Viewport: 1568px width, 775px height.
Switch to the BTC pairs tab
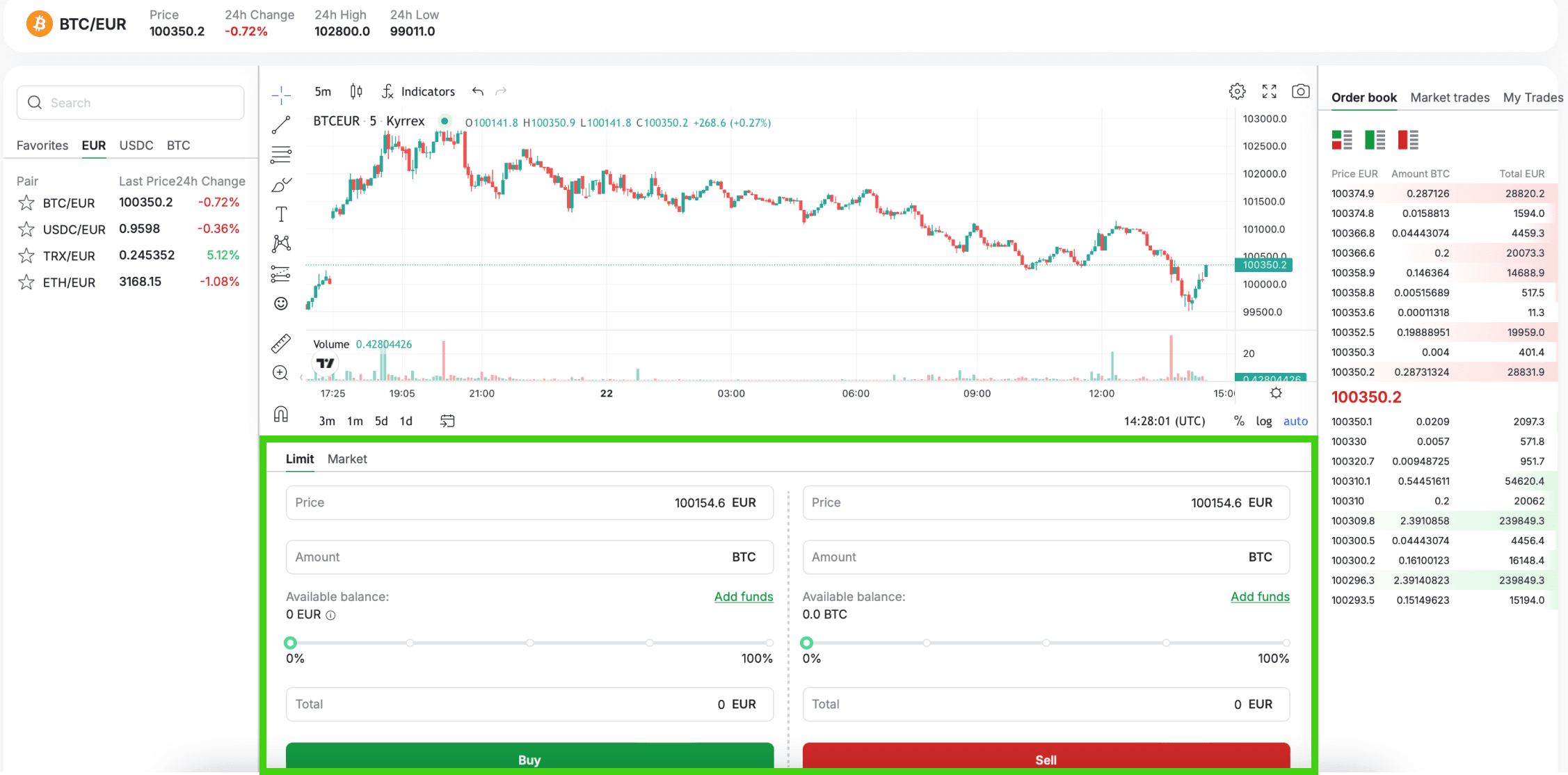click(x=178, y=145)
